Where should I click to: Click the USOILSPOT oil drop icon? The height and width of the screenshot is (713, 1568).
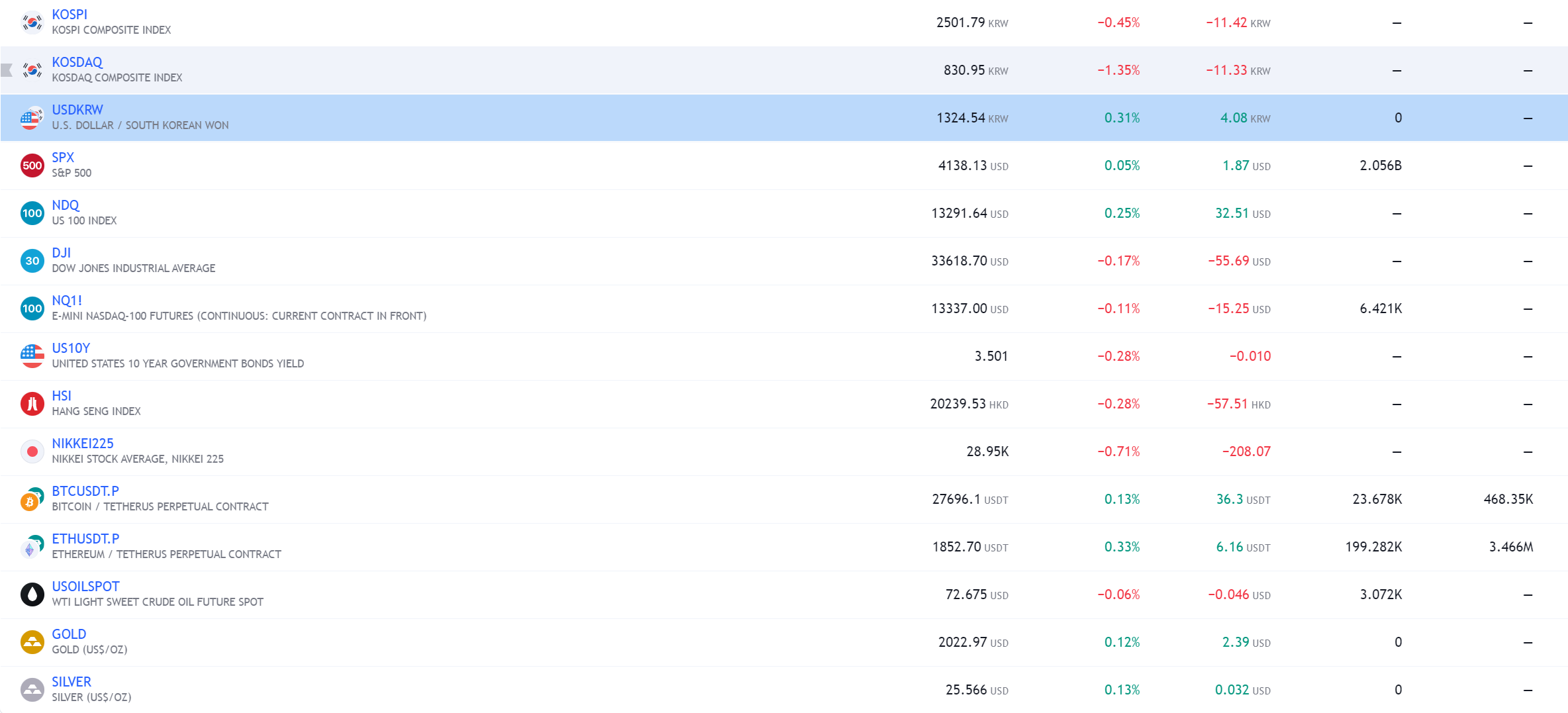(x=32, y=594)
